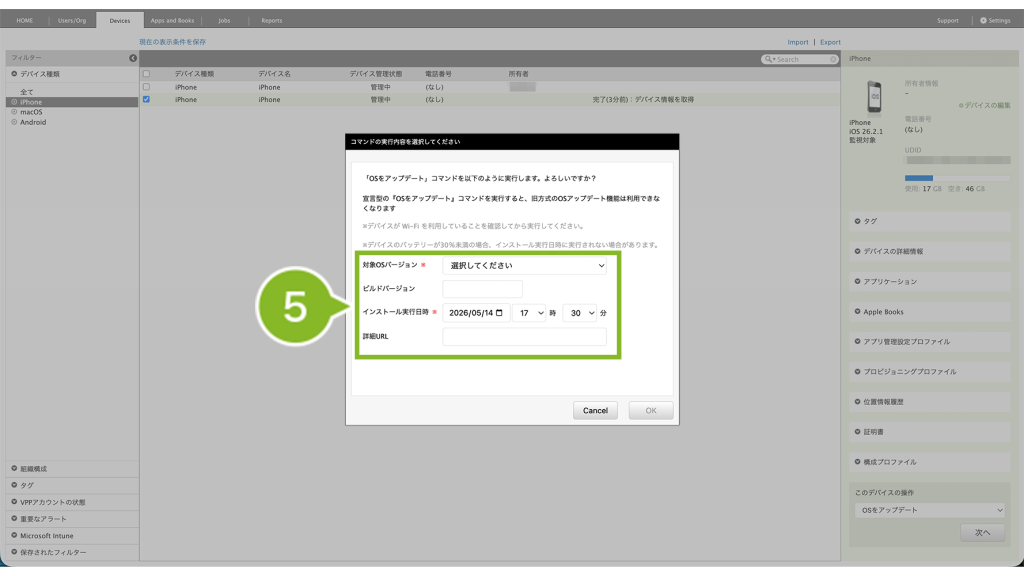
Task: Select 全て in device type filter
Action: tap(27, 92)
